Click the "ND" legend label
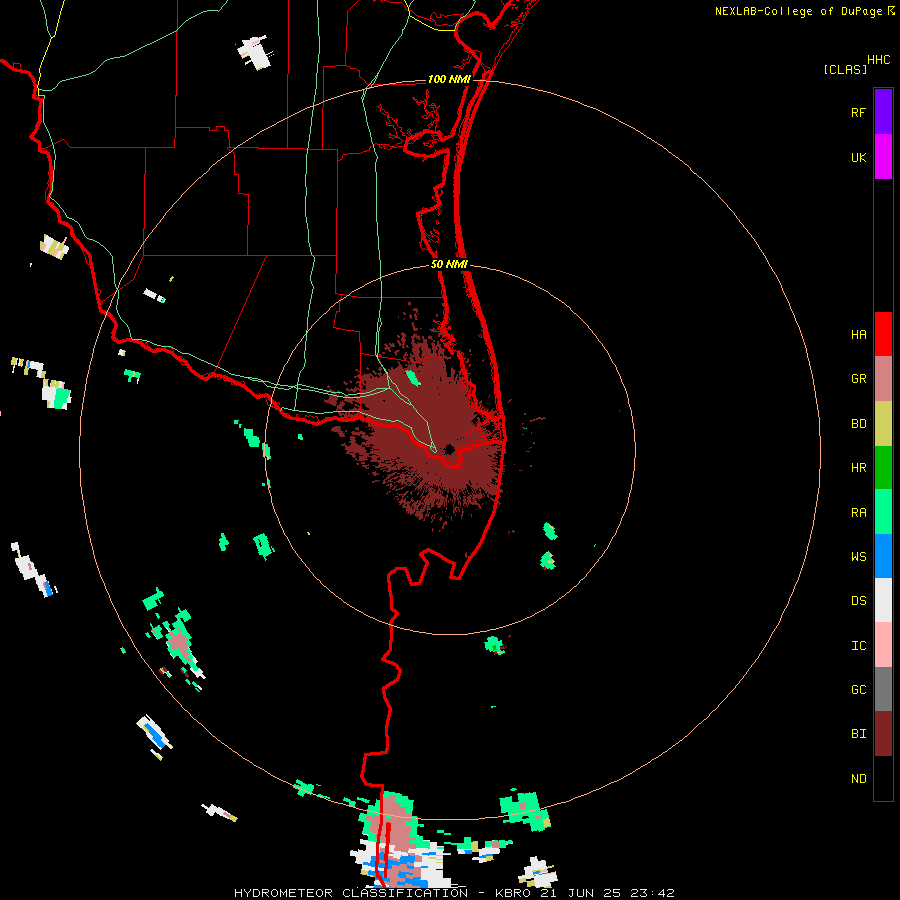 (x=858, y=779)
